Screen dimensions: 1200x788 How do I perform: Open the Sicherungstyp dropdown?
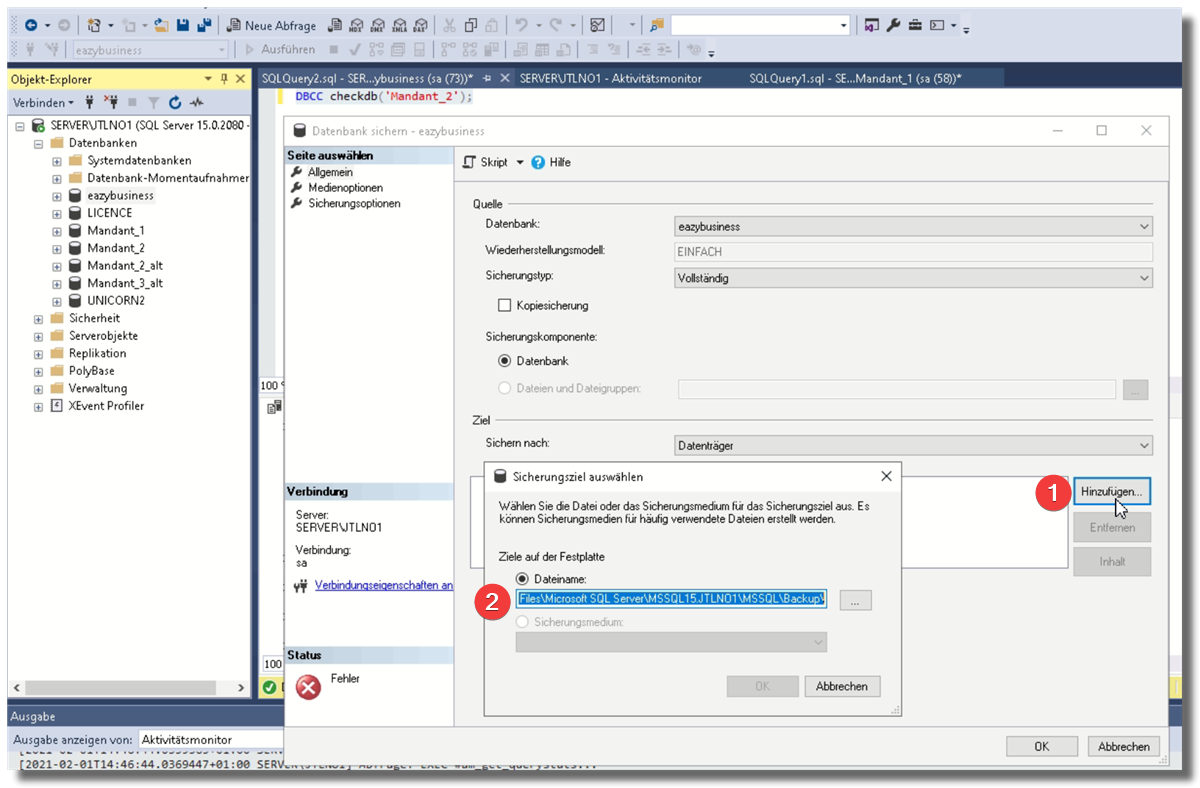(913, 278)
